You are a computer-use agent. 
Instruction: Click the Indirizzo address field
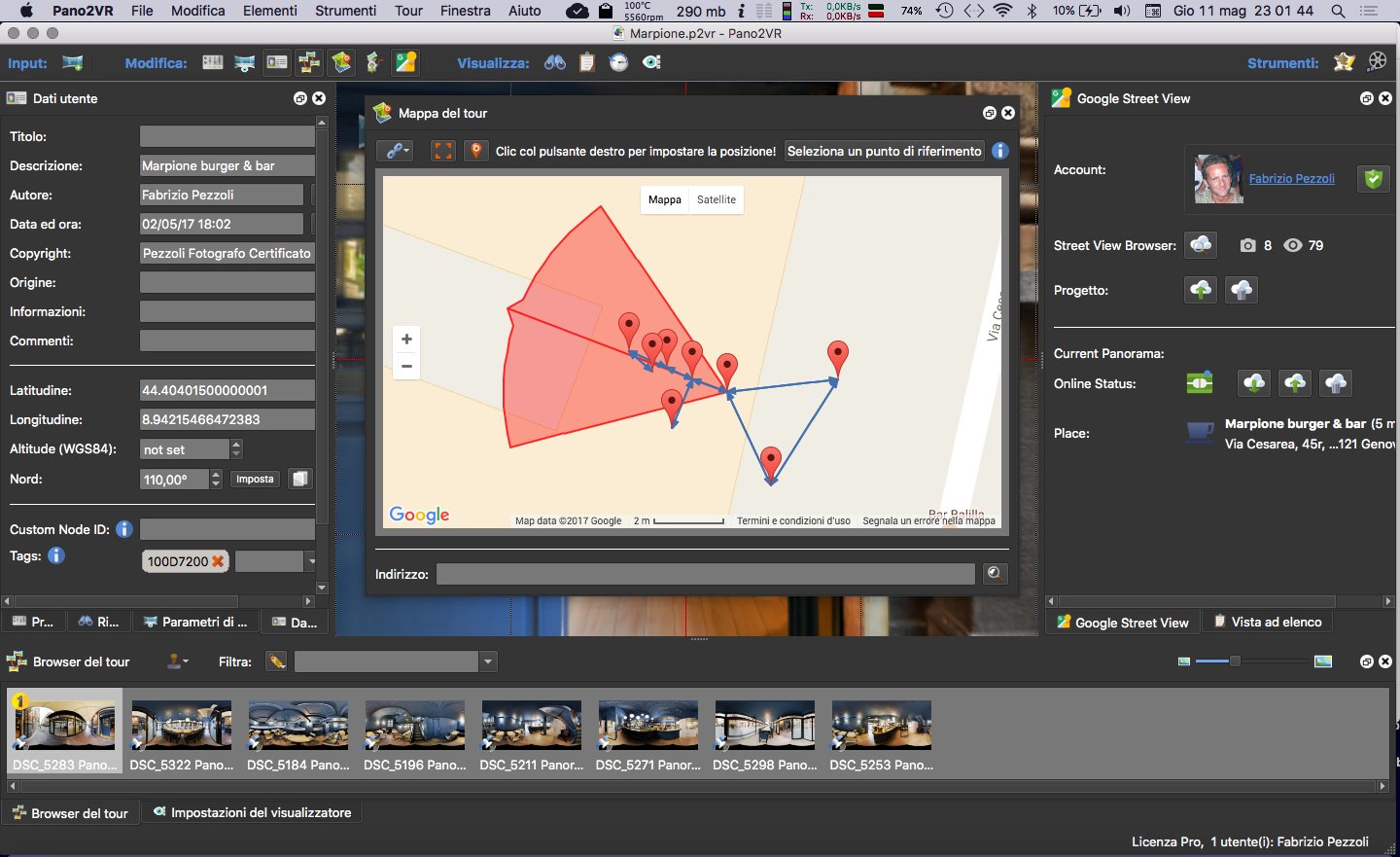click(x=706, y=574)
